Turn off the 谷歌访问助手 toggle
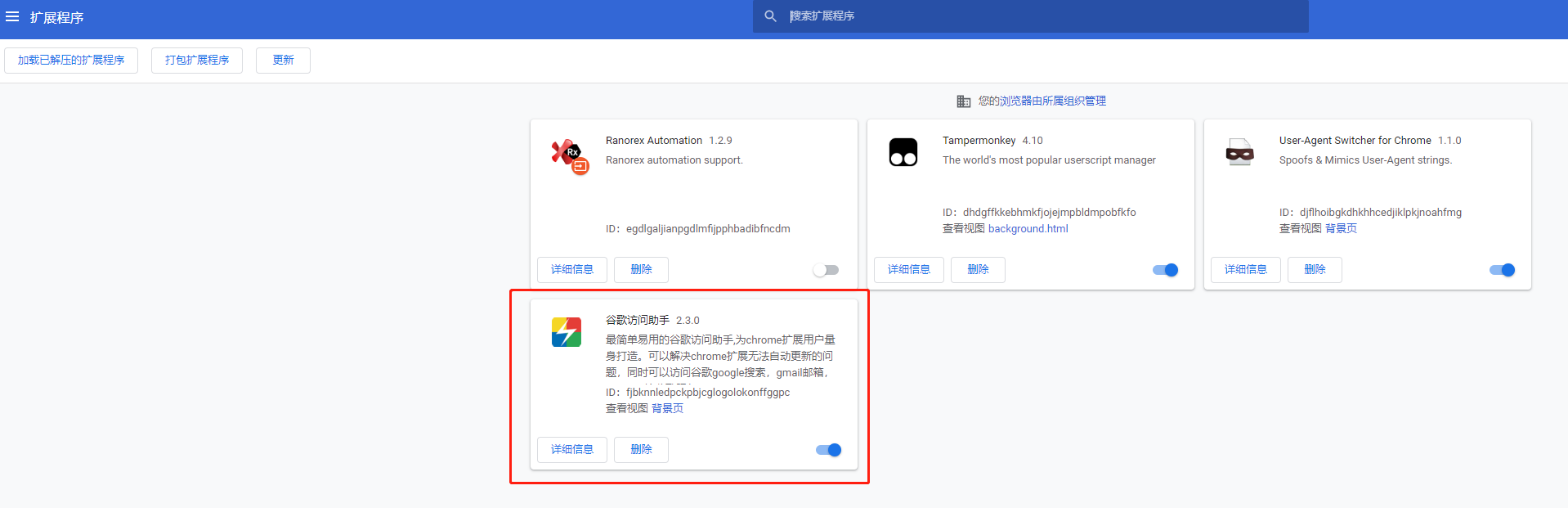The width and height of the screenshot is (1568, 508). pos(828,450)
